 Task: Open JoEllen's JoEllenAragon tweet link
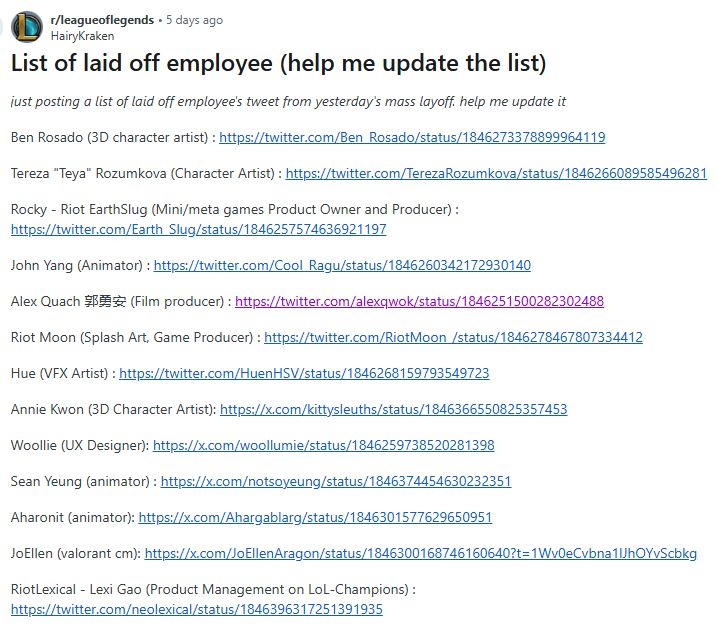pyautogui.click(x=420, y=553)
